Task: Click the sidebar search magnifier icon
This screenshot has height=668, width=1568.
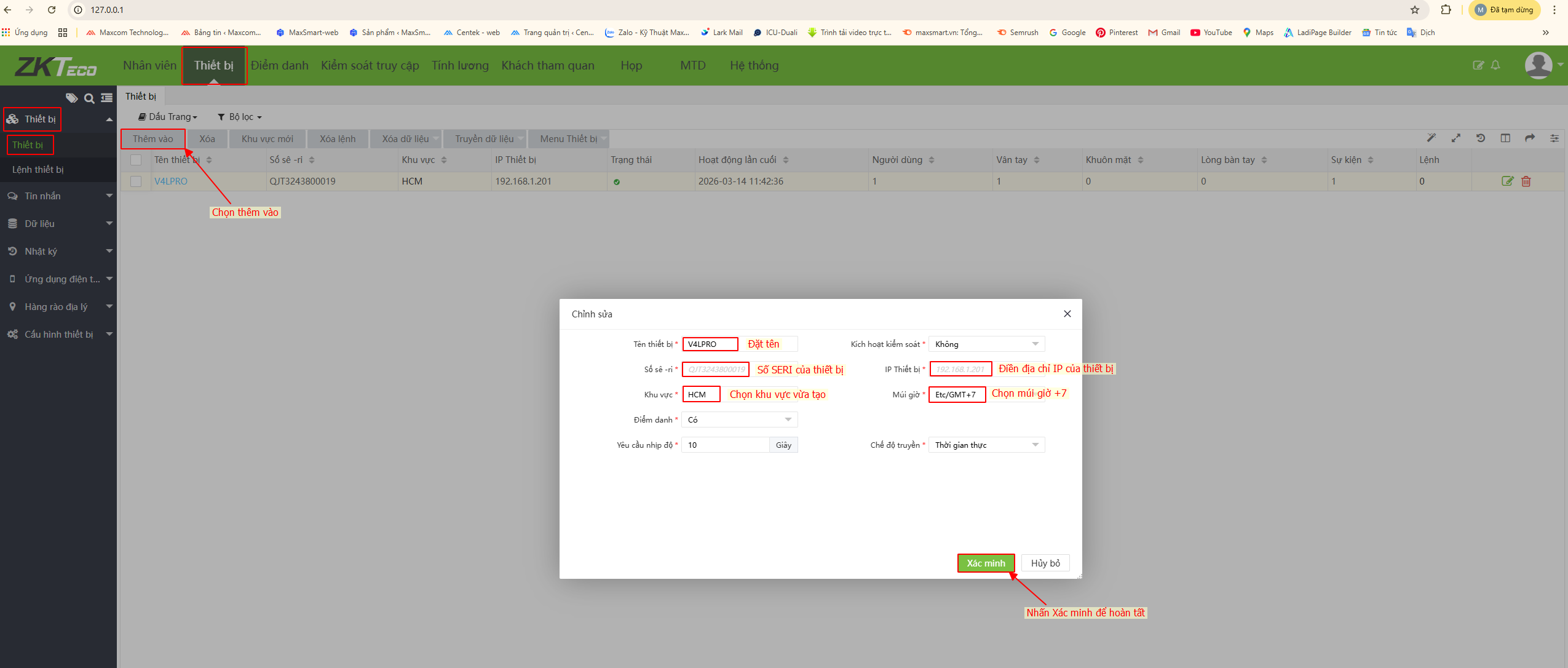Action: coord(89,98)
